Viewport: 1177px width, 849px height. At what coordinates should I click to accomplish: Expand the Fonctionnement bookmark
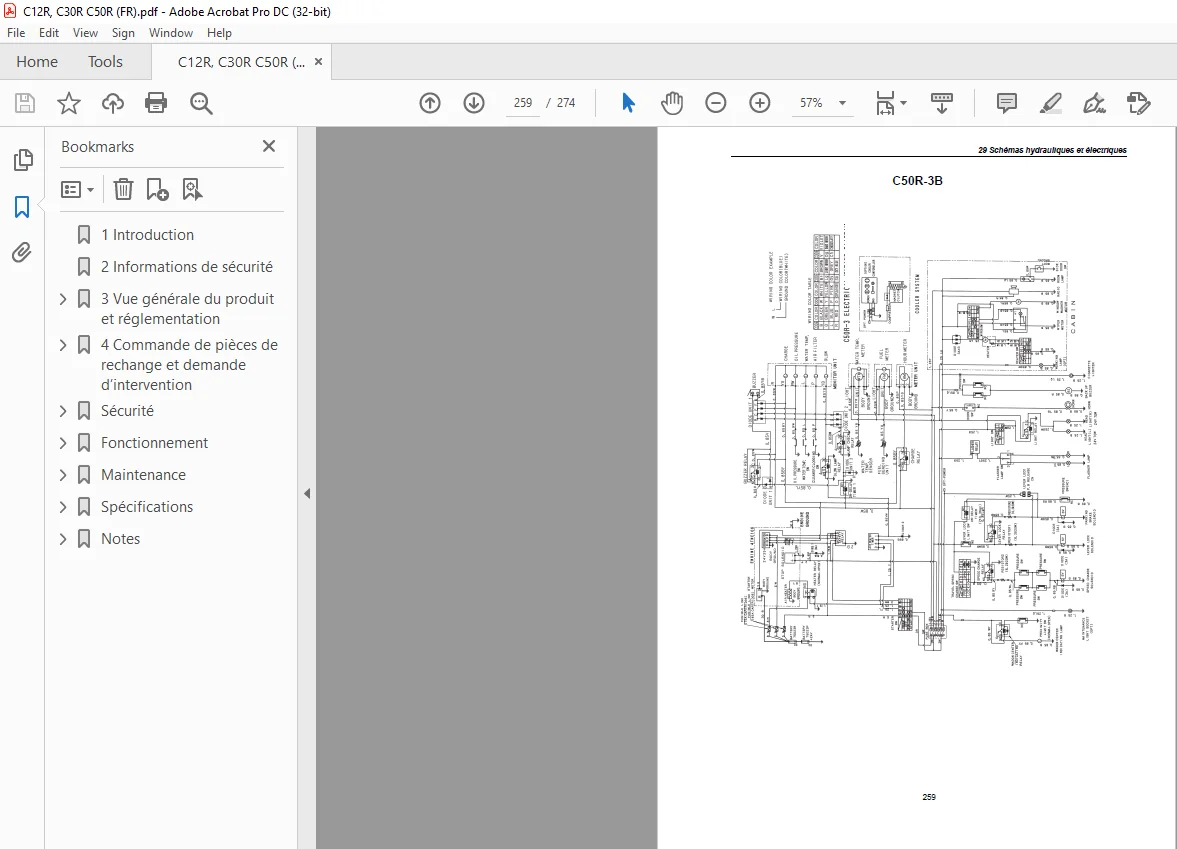tap(63, 443)
